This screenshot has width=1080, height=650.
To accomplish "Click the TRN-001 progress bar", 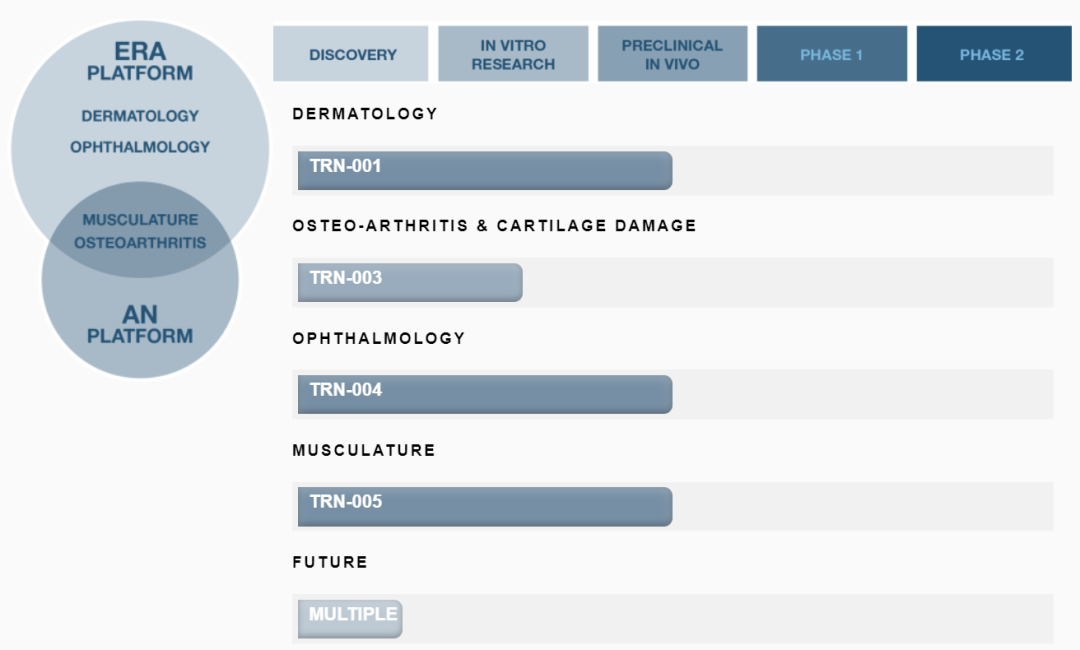I will [x=484, y=170].
